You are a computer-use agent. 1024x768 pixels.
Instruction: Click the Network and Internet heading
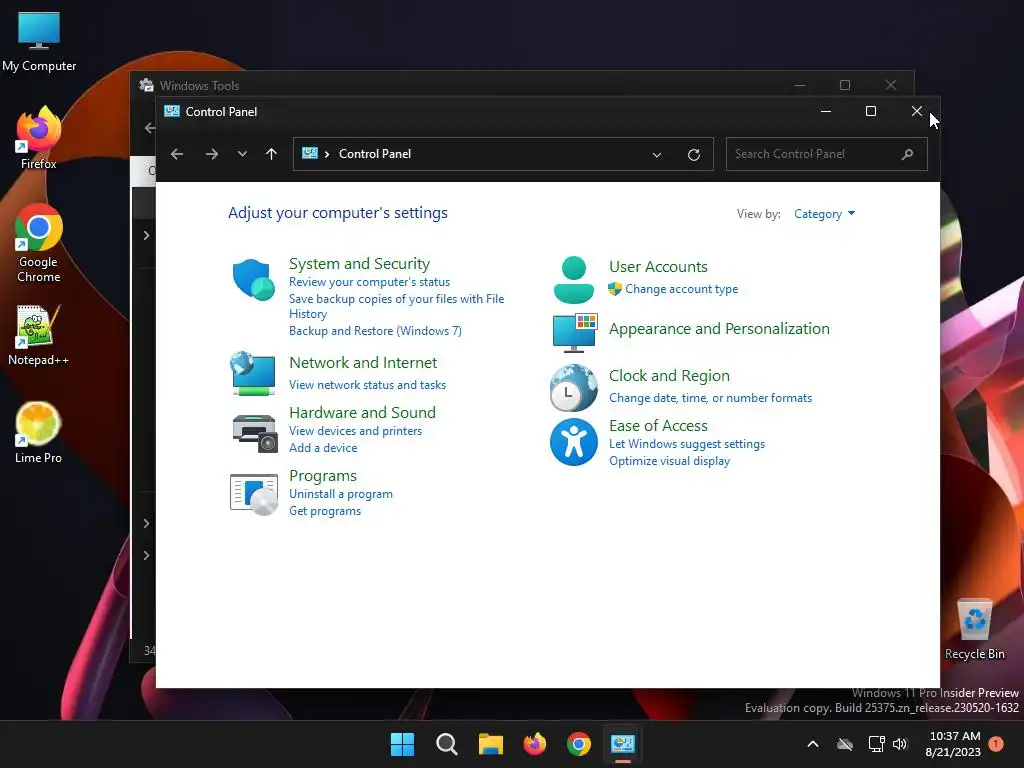(x=363, y=362)
